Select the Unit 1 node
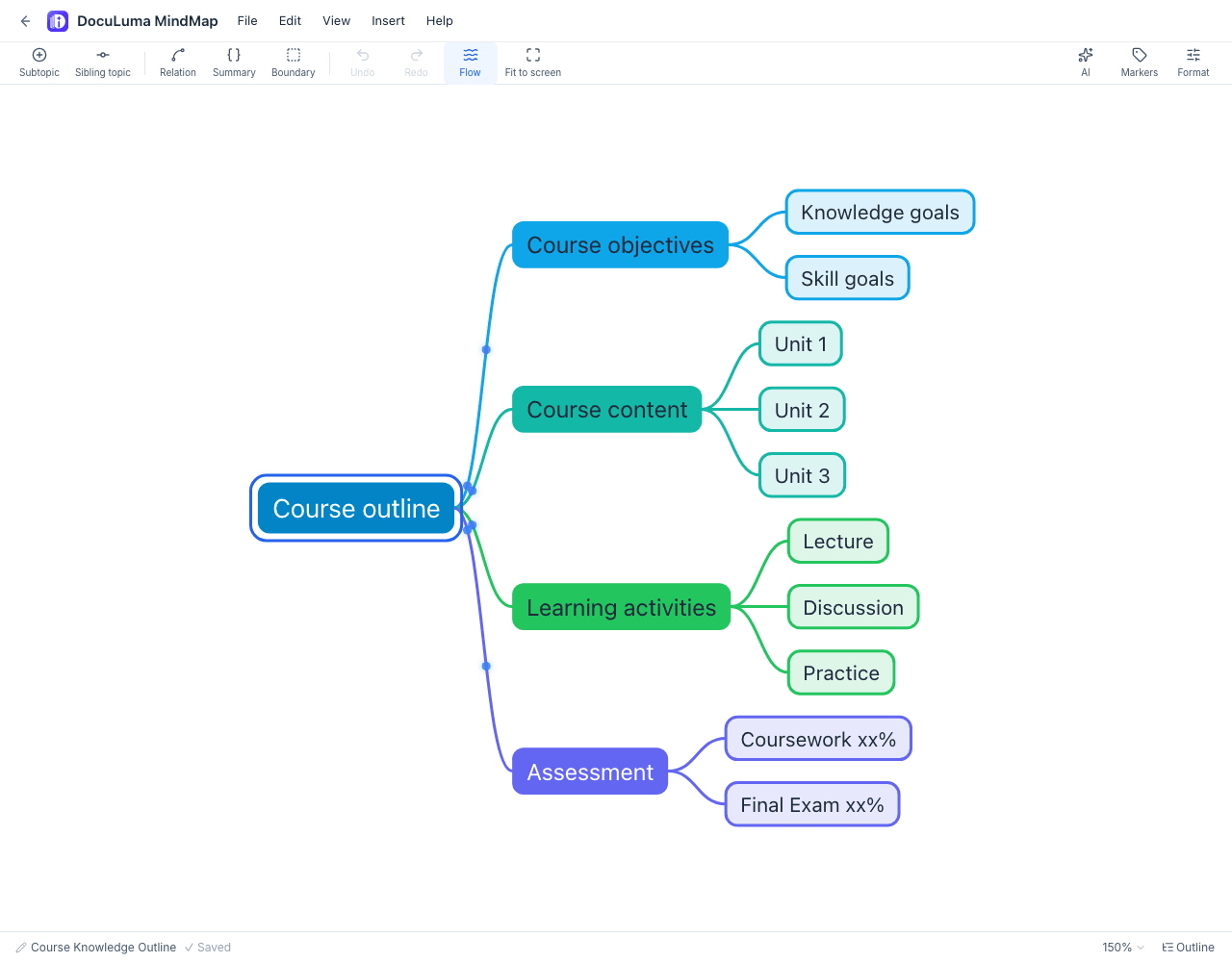This screenshot has width=1232, height=962. coord(801,344)
